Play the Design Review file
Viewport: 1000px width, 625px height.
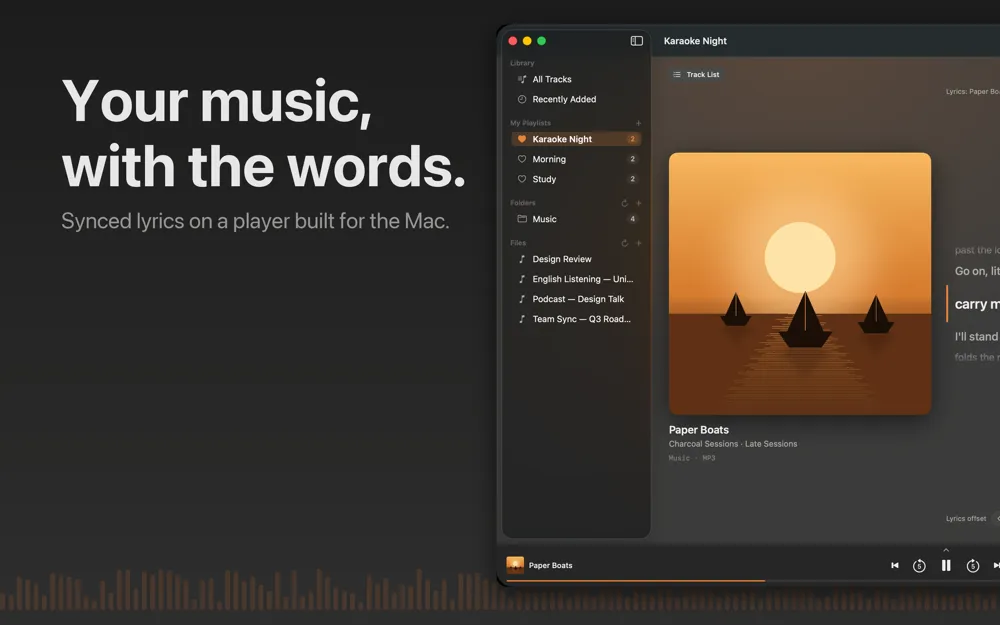click(x=576, y=259)
